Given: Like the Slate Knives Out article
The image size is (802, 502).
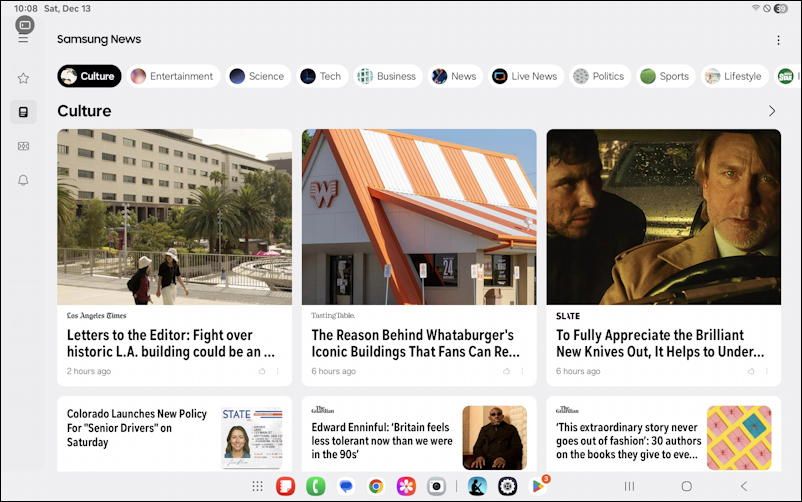Looking at the screenshot, I should 751,371.
